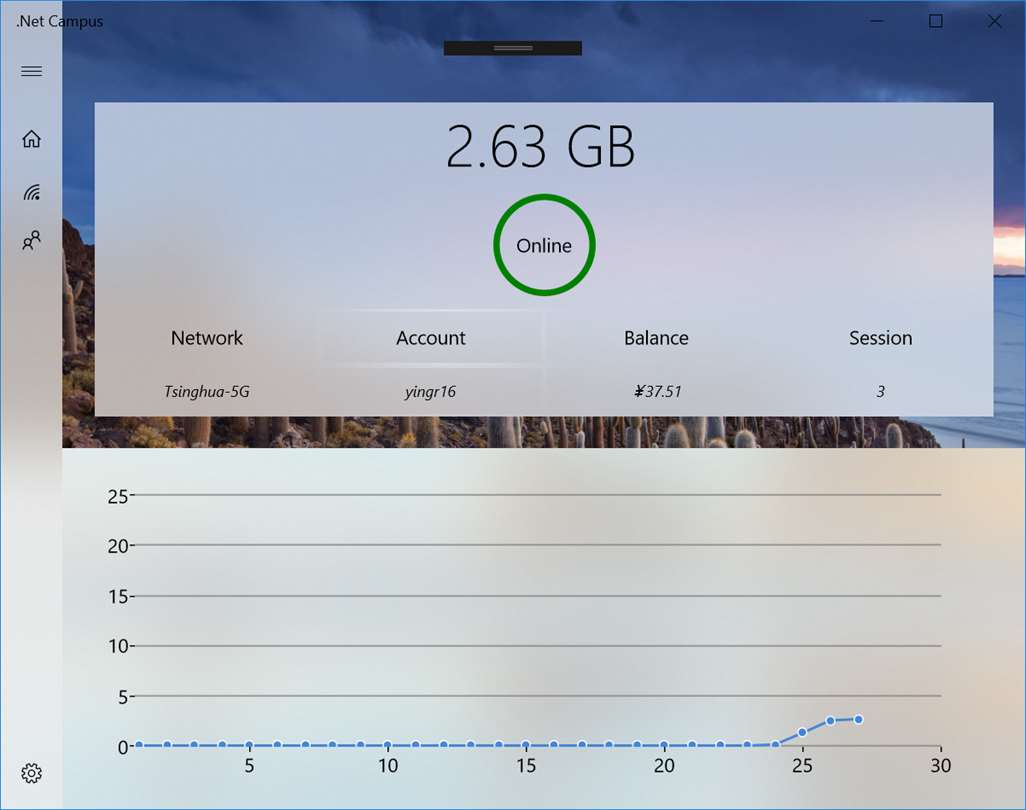Open the users/accounts page icon

(31, 241)
